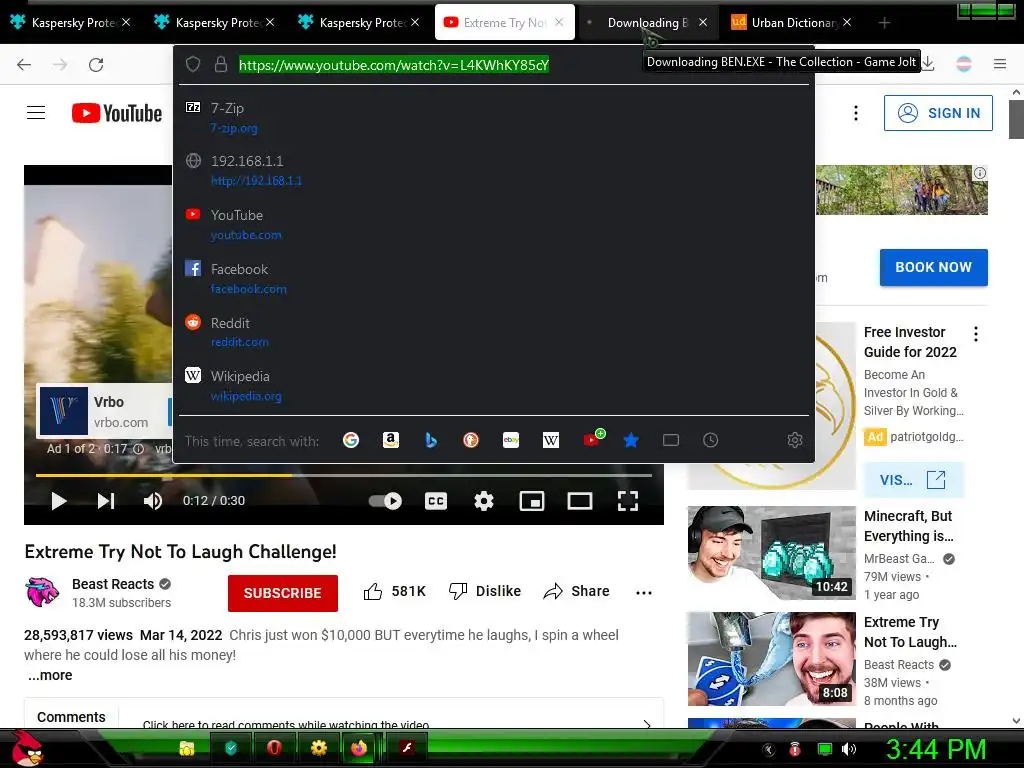Open more actions ellipsis under video
This screenshot has width=1024, height=768.
pos(644,593)
